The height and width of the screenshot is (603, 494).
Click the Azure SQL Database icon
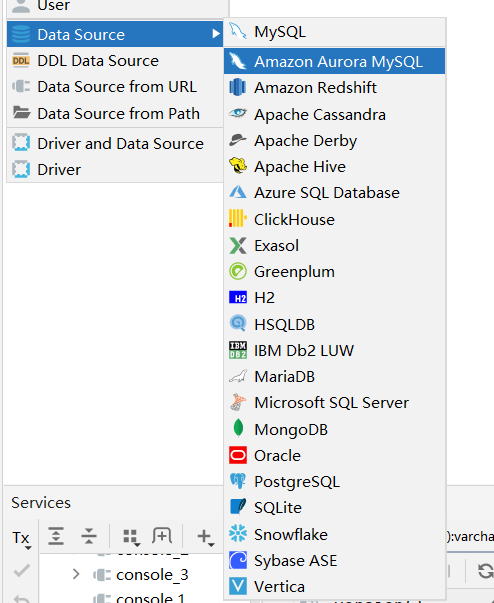click(238, 192)
